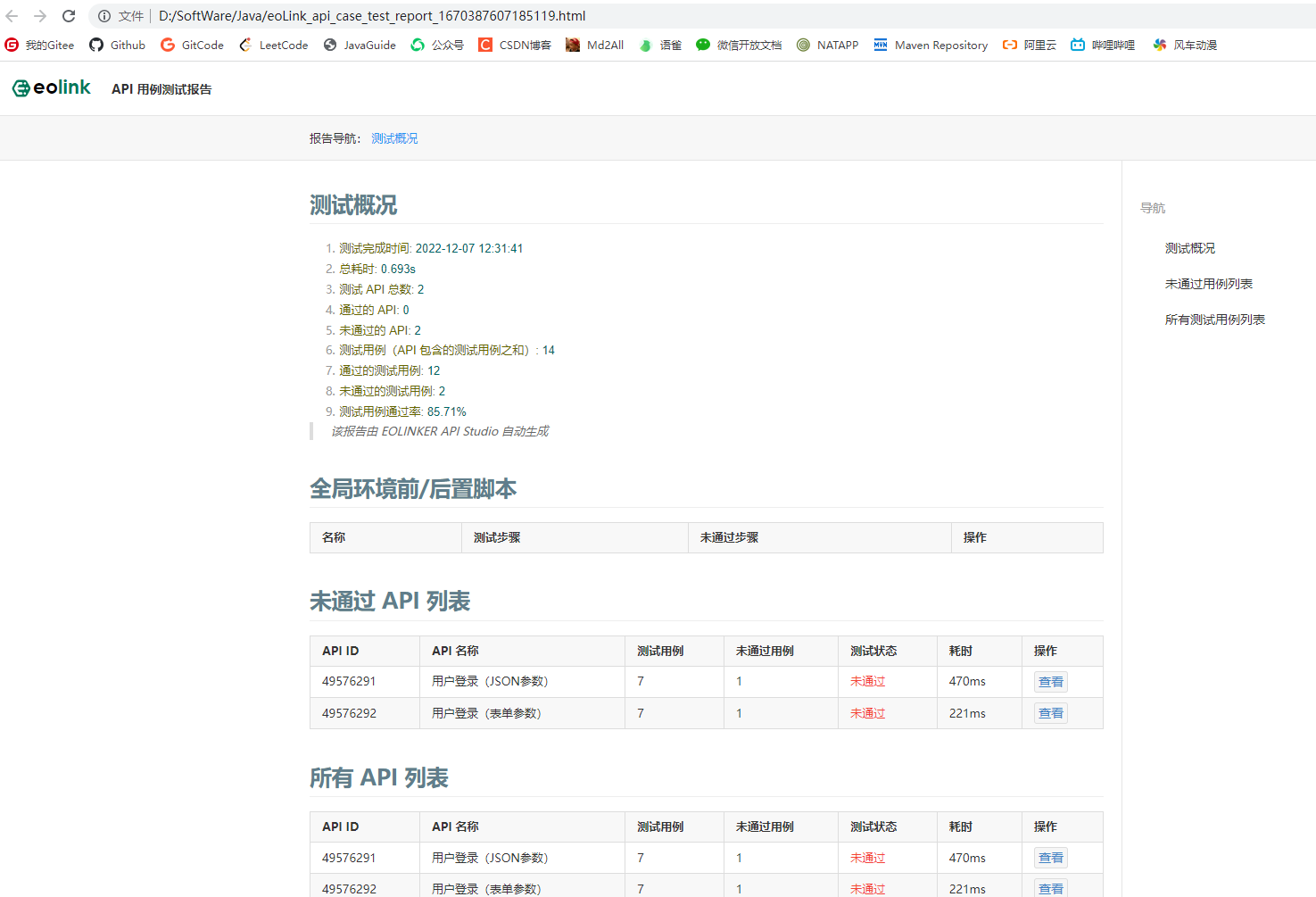This screenshot has width=1316, height=897.
Task: Click the eolink logo
Action: click(51, 87)
